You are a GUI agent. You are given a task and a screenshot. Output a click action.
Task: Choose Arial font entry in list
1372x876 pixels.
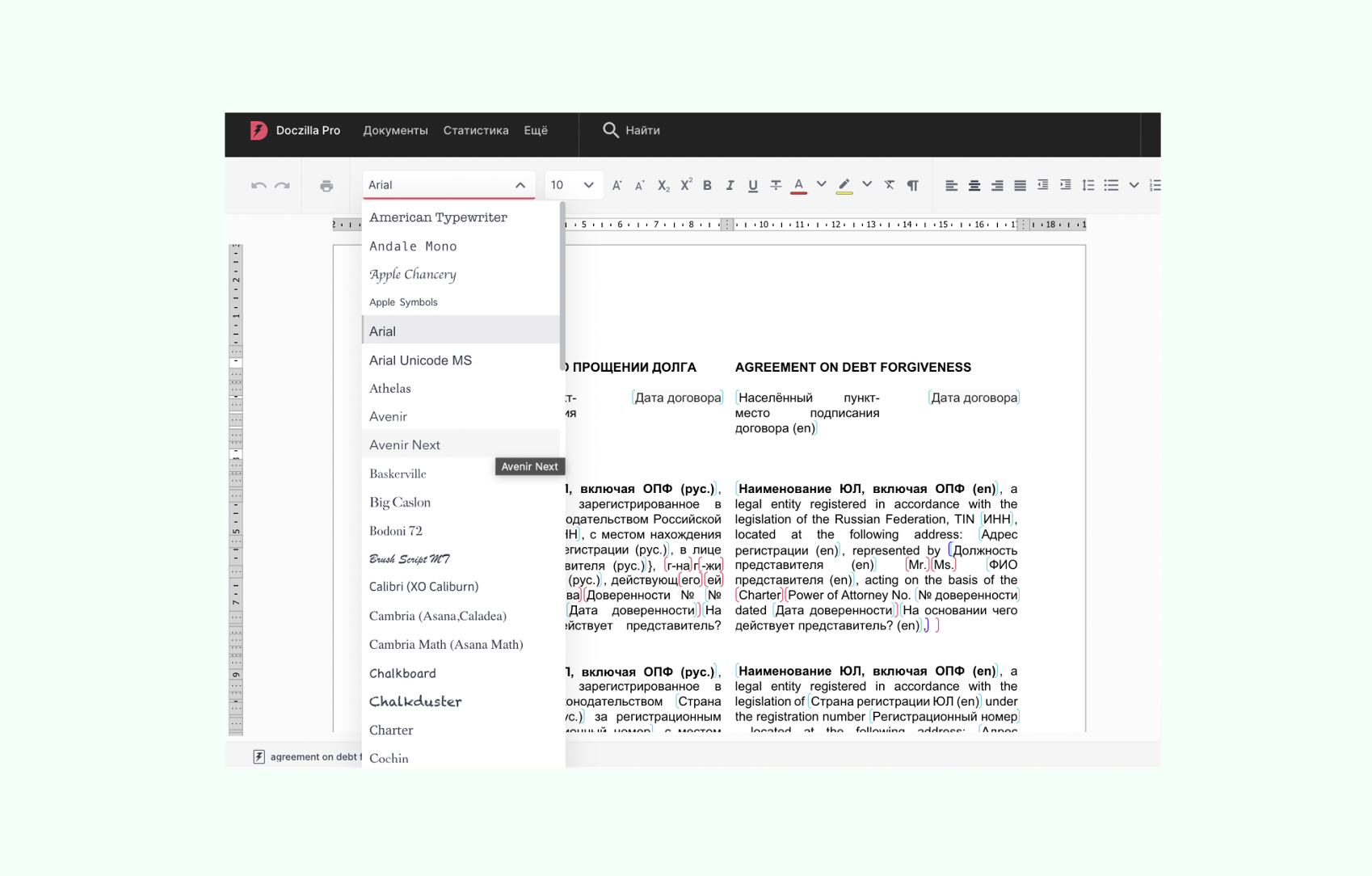(x=461, y=331)
